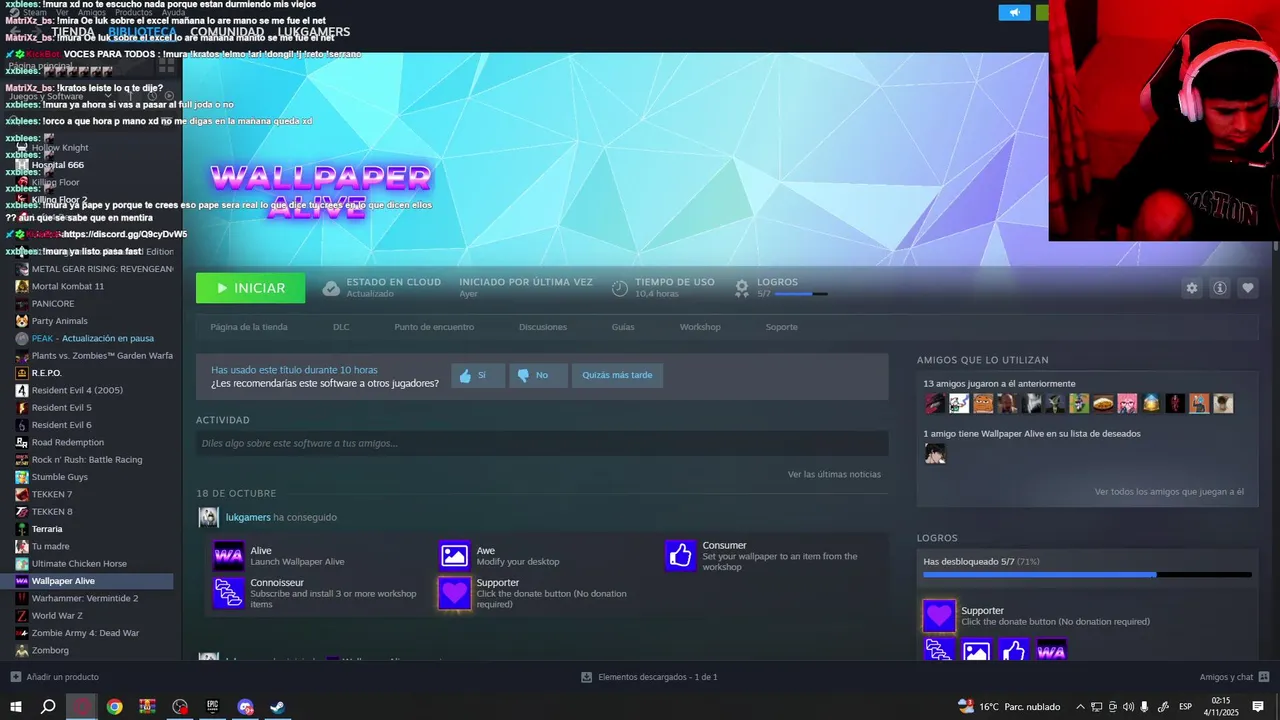The width and height of the screenshot is (1280, 720).
Task: Open the Workshop tab
Action: pyautogui.click(x=700, y=327)
